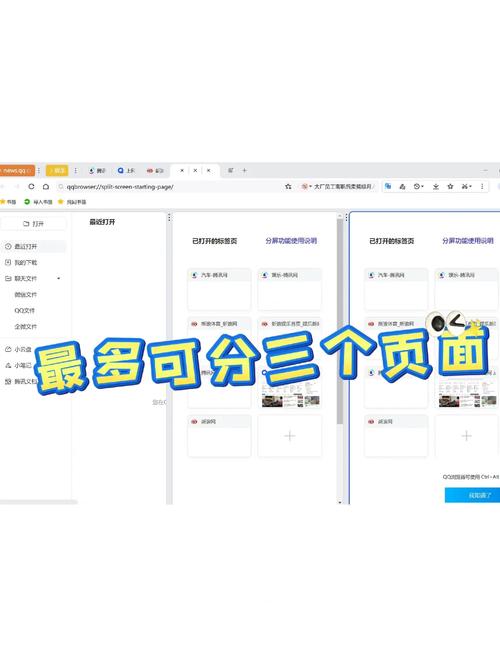The width and height of the screenshot is (500, 653).
Task: Click the 打开 button in the left pane
Action: (x=33, y=224)
